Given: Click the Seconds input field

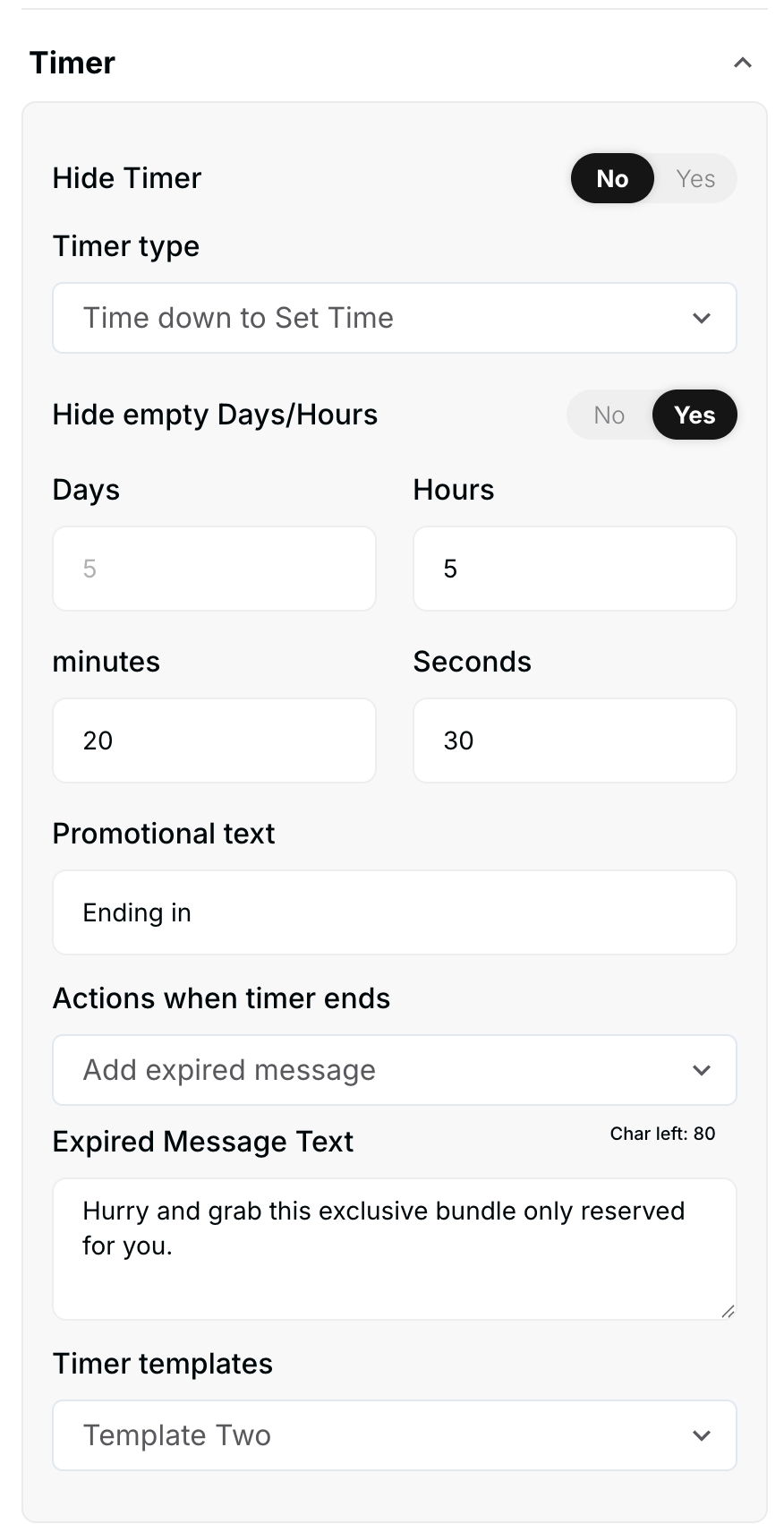Looking at the screenshot, I should coord(575,741).
